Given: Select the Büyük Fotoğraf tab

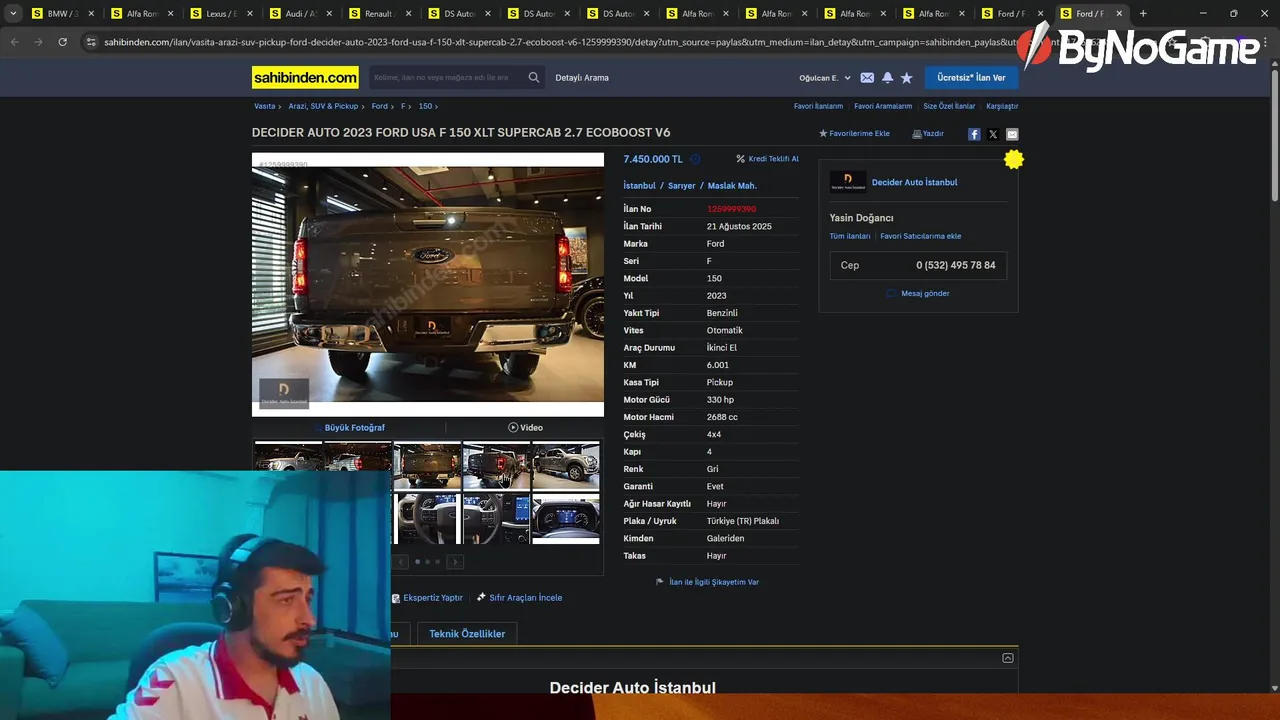Looking at the screenshot, I should (354, 428).
